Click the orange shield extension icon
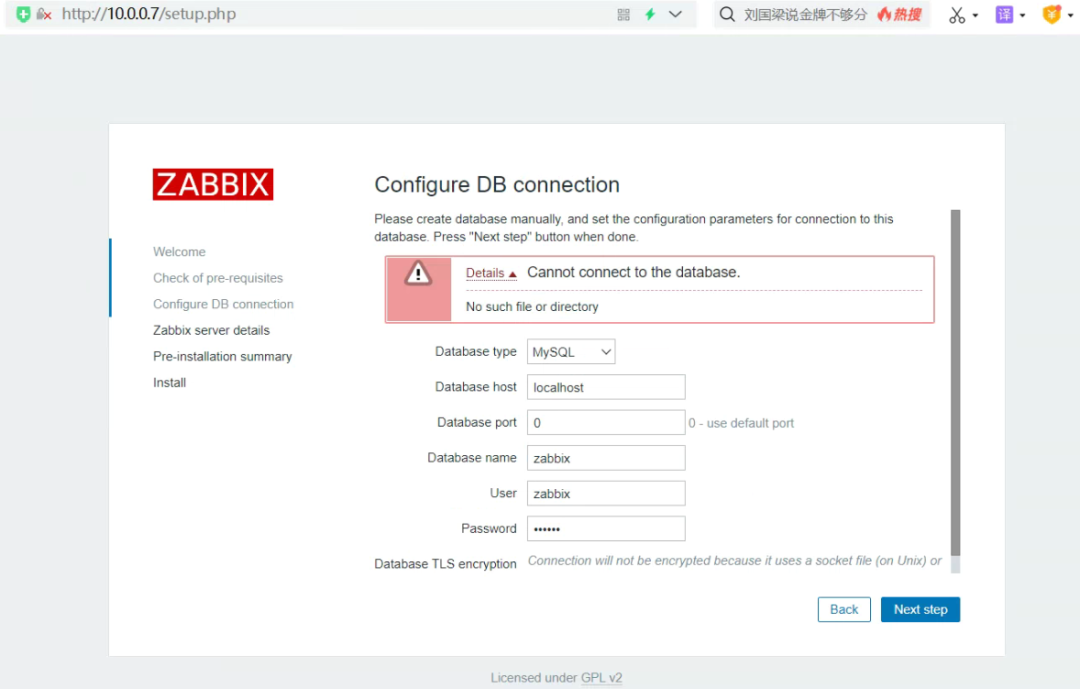The height and width of the screenshot is (689, 1080). coord(1051,15)
